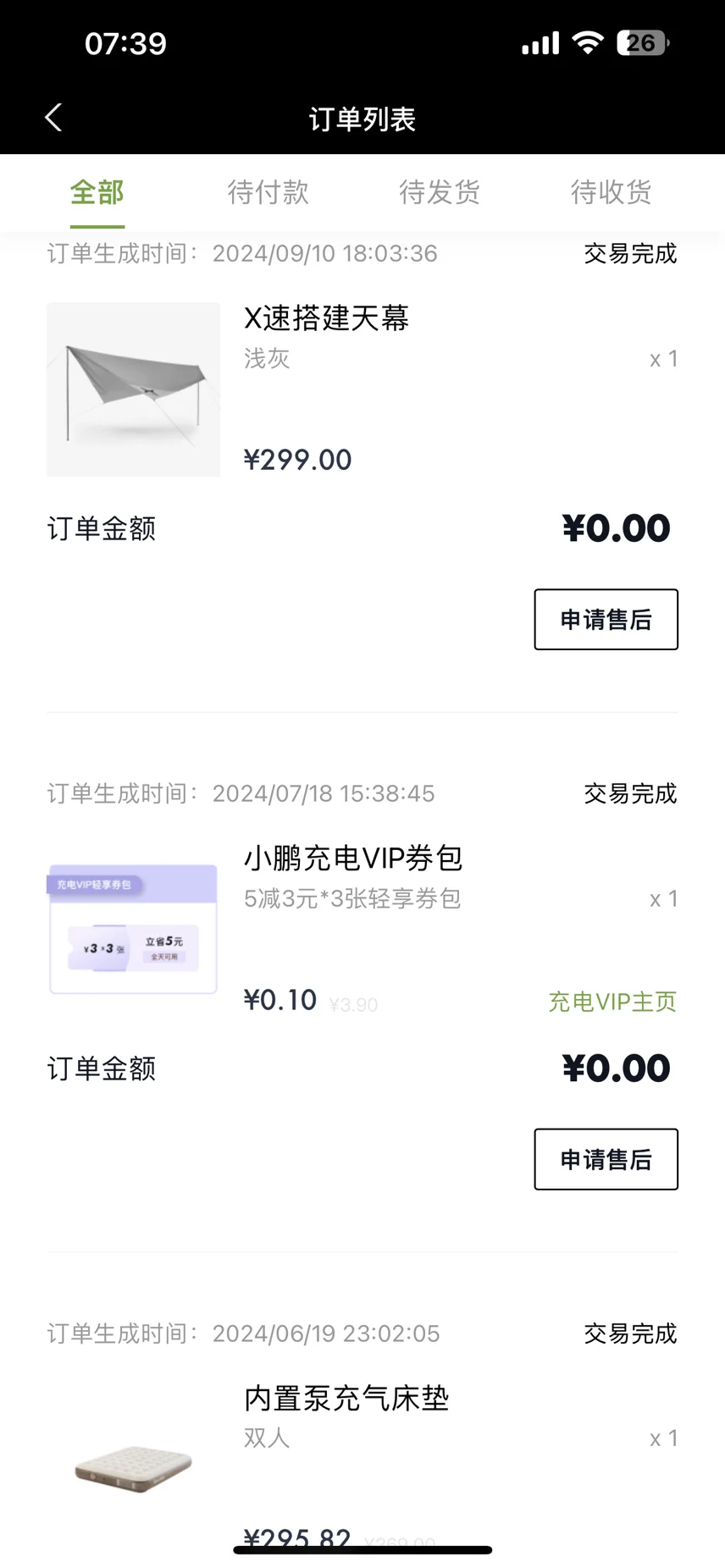Tap the back arrow icon
The image size is (725, 1568).
pos(53,118)
